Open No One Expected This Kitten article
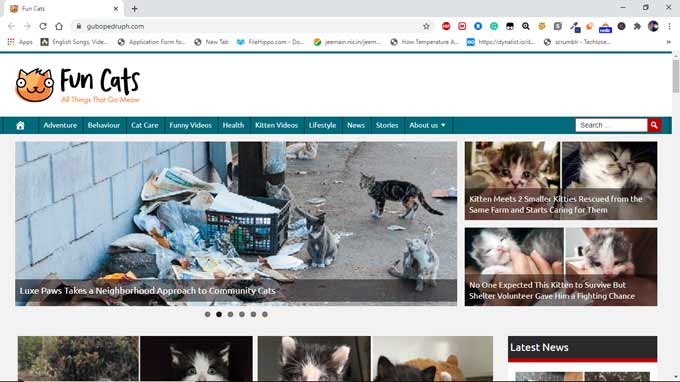Viewport: 680px width, 382px height. tap(552, 291)
